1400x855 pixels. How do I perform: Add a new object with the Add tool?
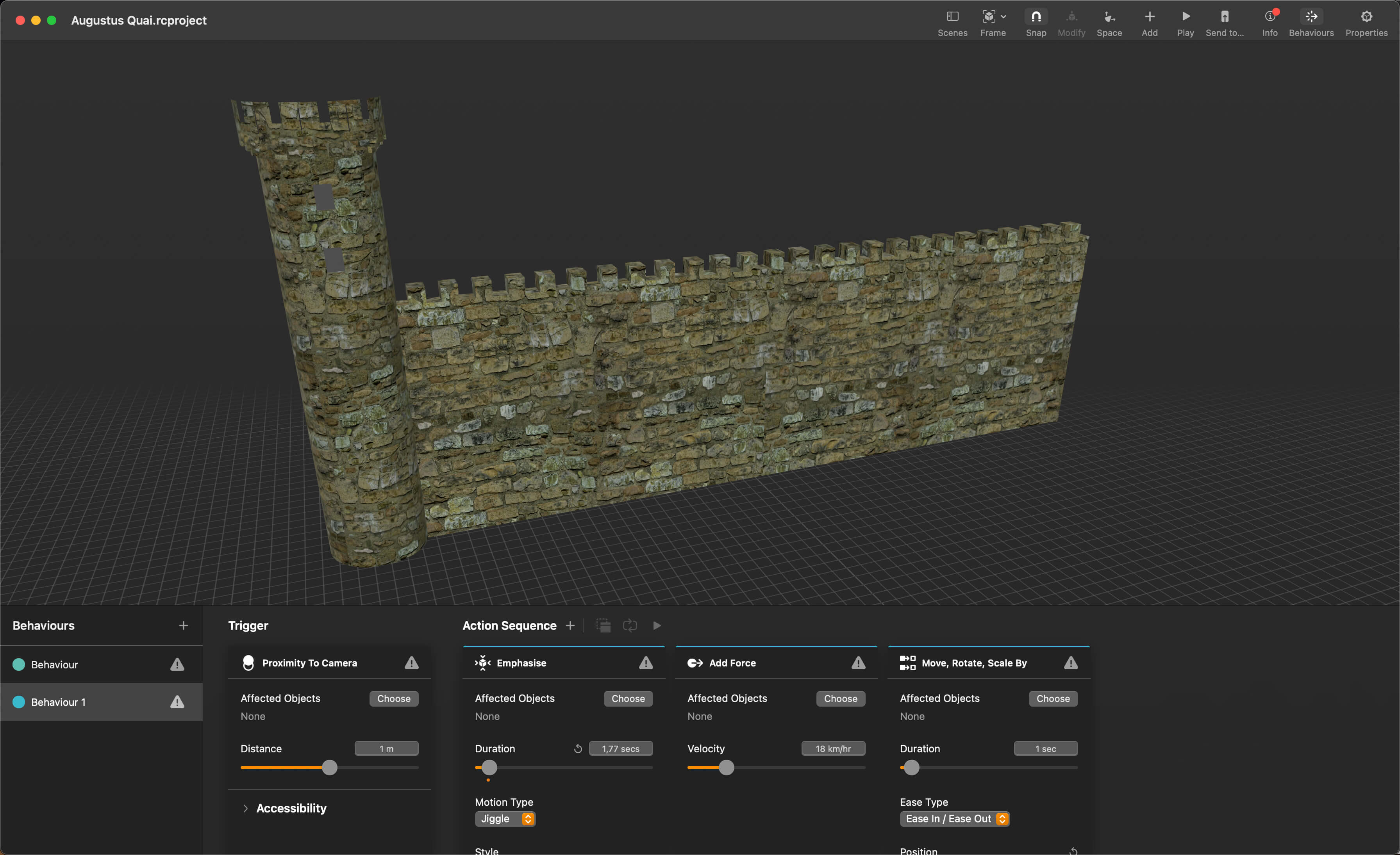(x=1149, y=21)
